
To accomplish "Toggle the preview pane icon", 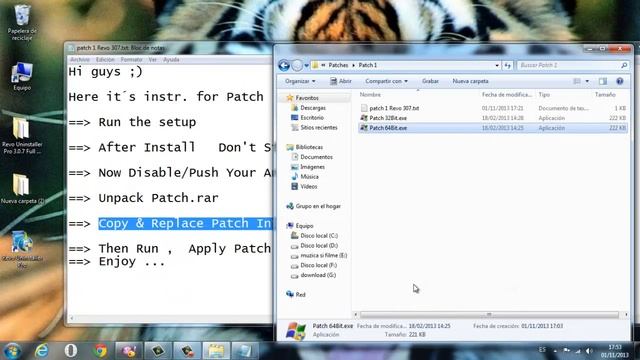I will point(603,81).
